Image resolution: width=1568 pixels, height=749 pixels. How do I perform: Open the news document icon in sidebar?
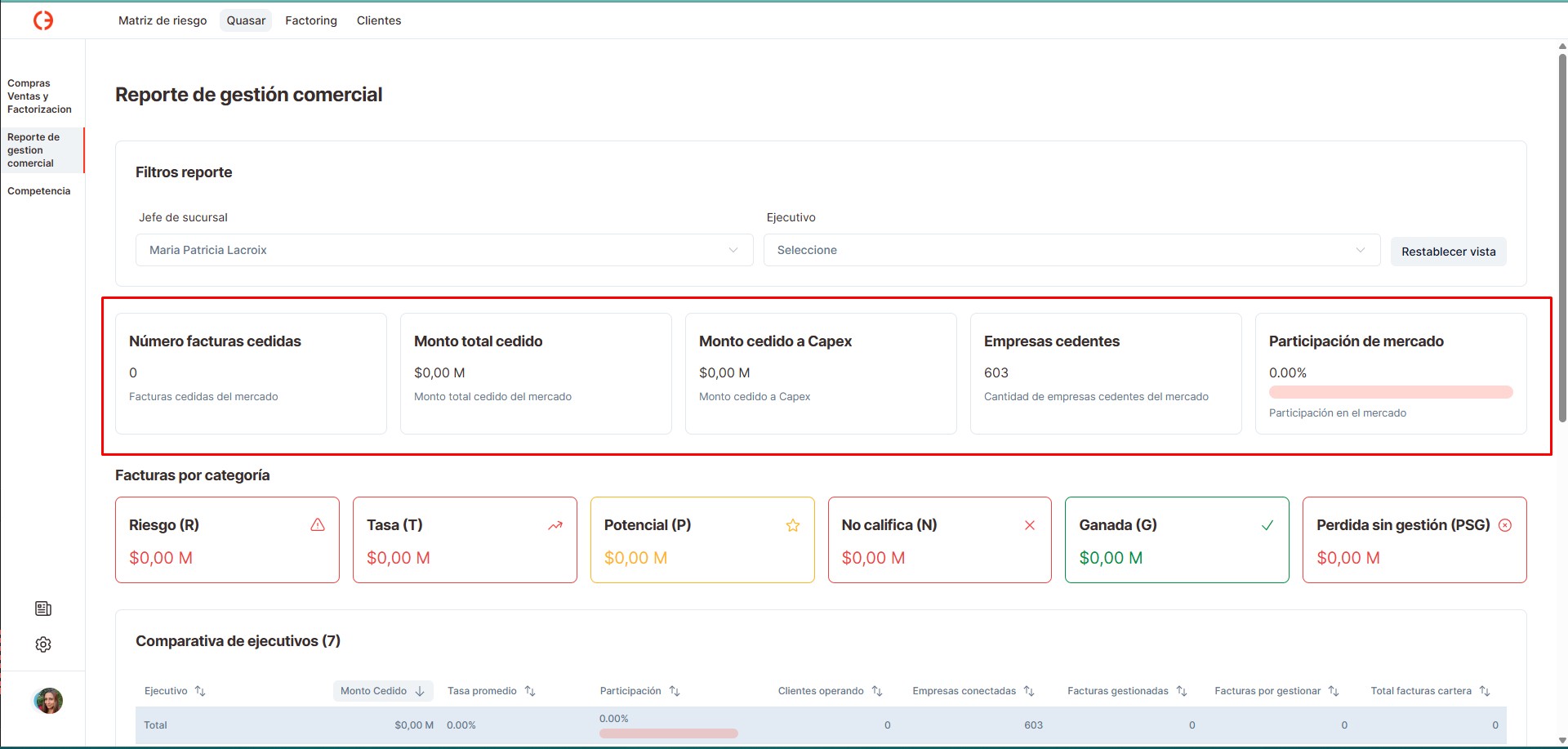point(43,609)
